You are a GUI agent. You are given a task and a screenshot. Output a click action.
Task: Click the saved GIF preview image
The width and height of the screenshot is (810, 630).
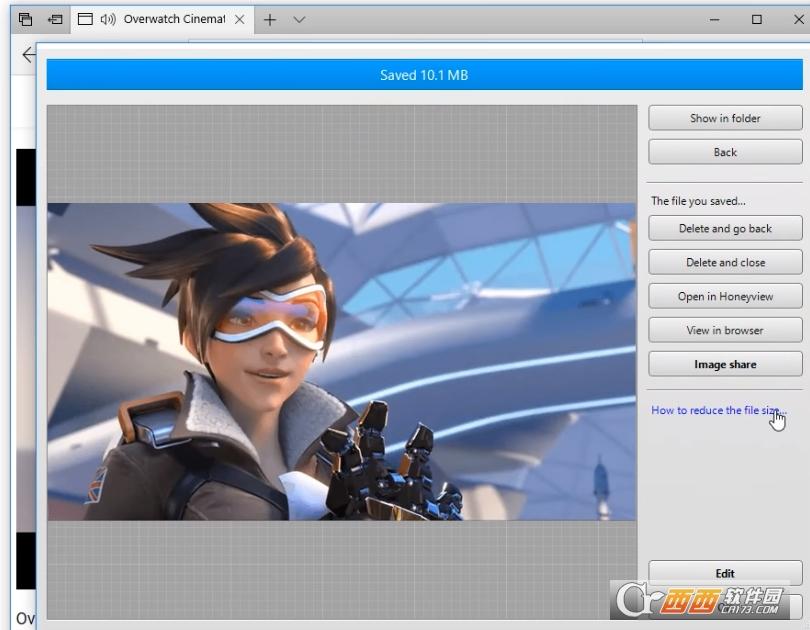tap(342, 361)
